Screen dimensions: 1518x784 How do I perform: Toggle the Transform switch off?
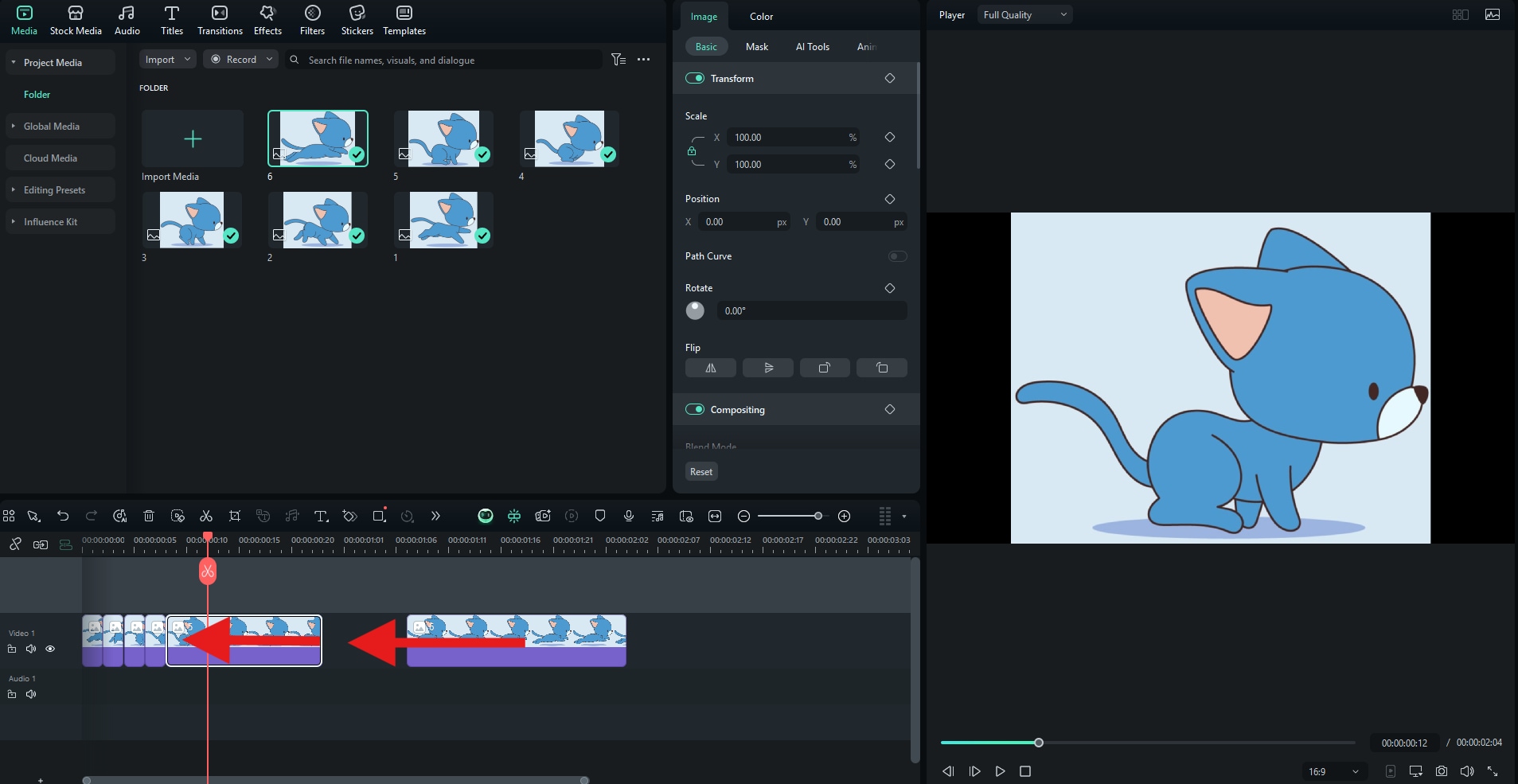[x=695, y=78]
